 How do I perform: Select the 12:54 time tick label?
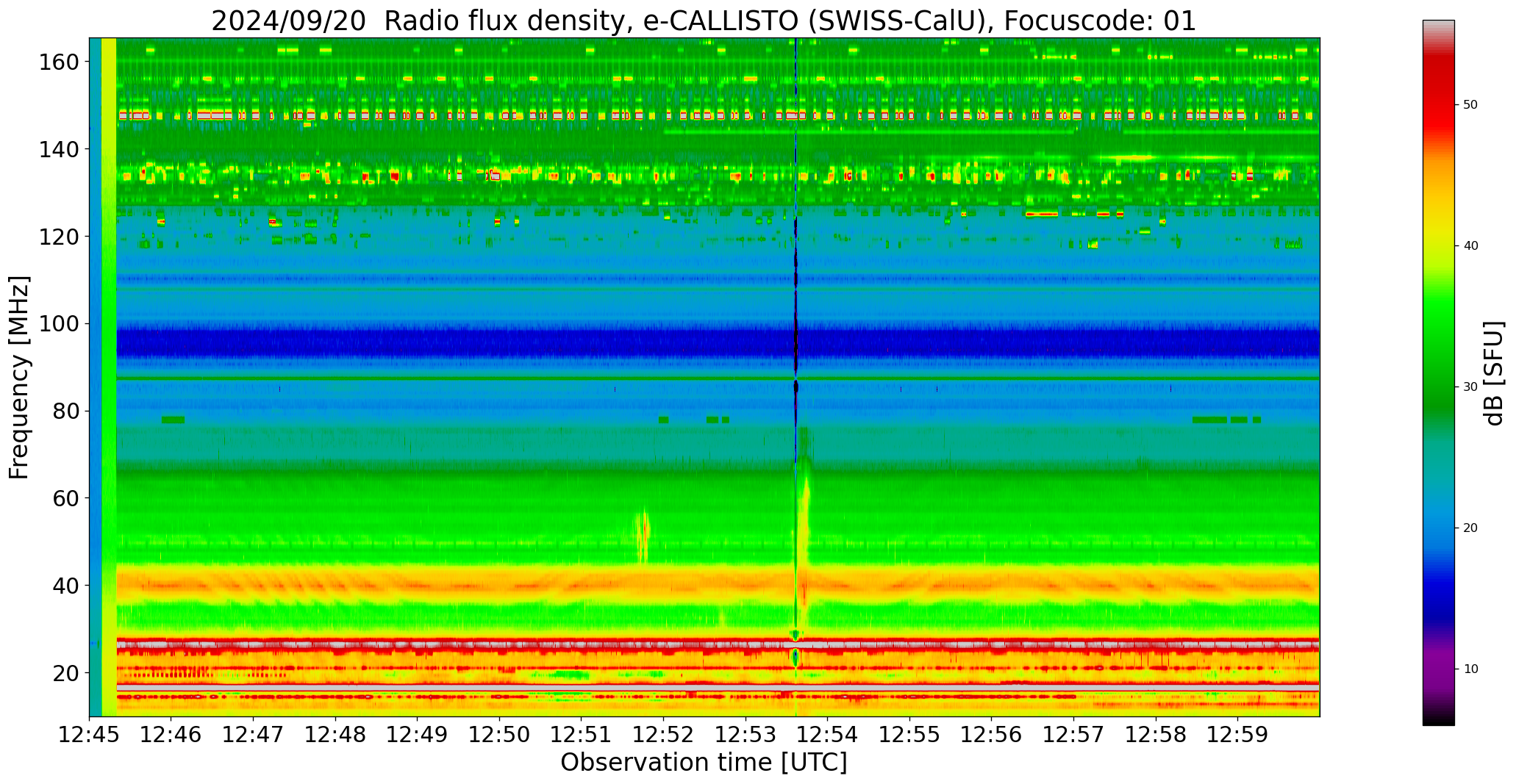[x=827, y=735]
